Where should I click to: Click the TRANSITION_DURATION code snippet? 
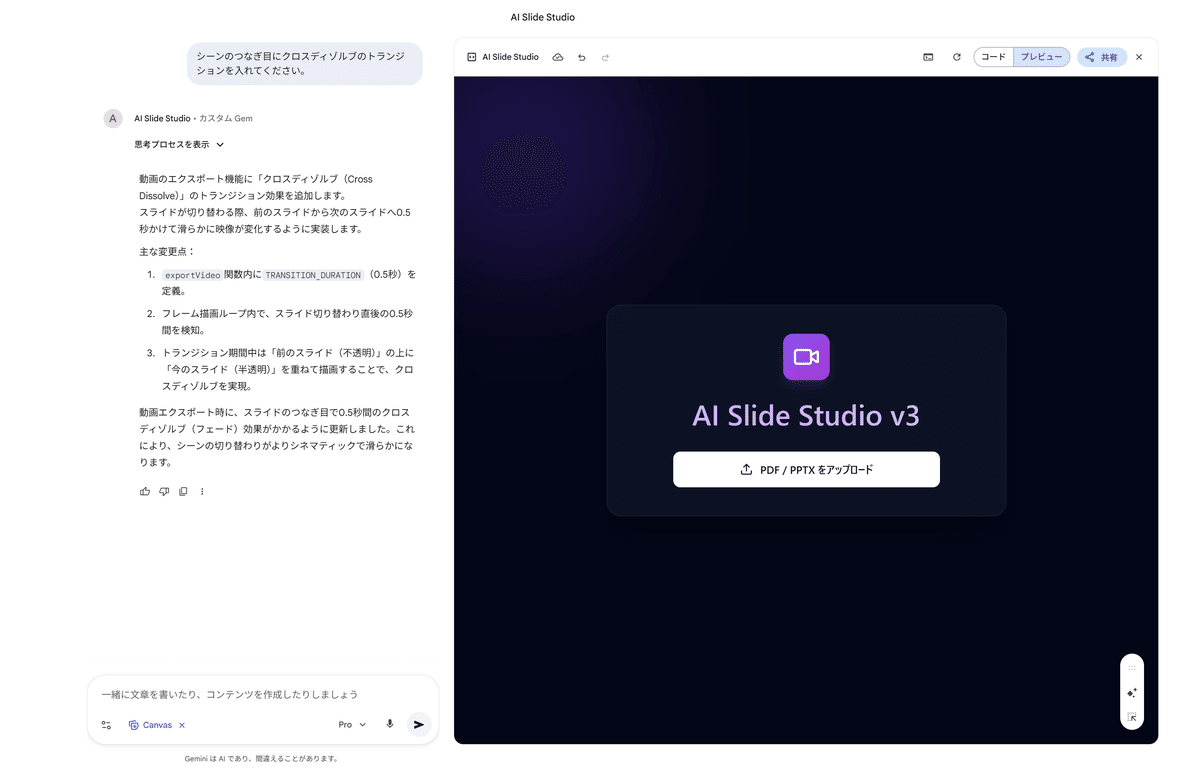313,275
